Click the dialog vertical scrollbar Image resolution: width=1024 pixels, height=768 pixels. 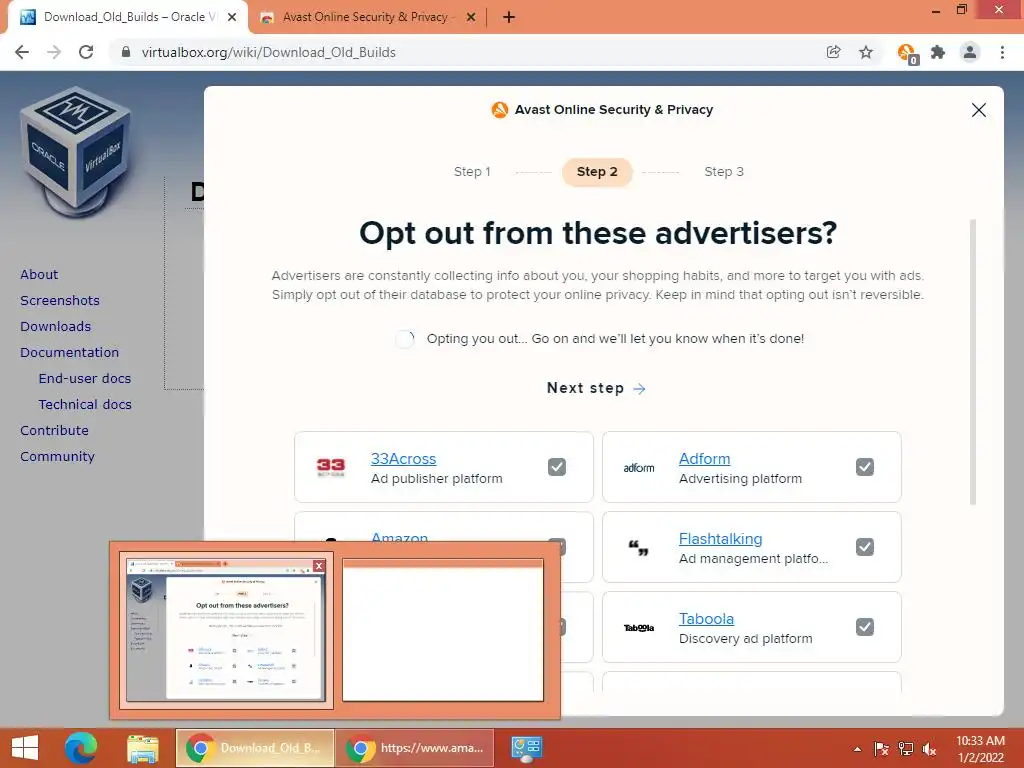(972, 362)
